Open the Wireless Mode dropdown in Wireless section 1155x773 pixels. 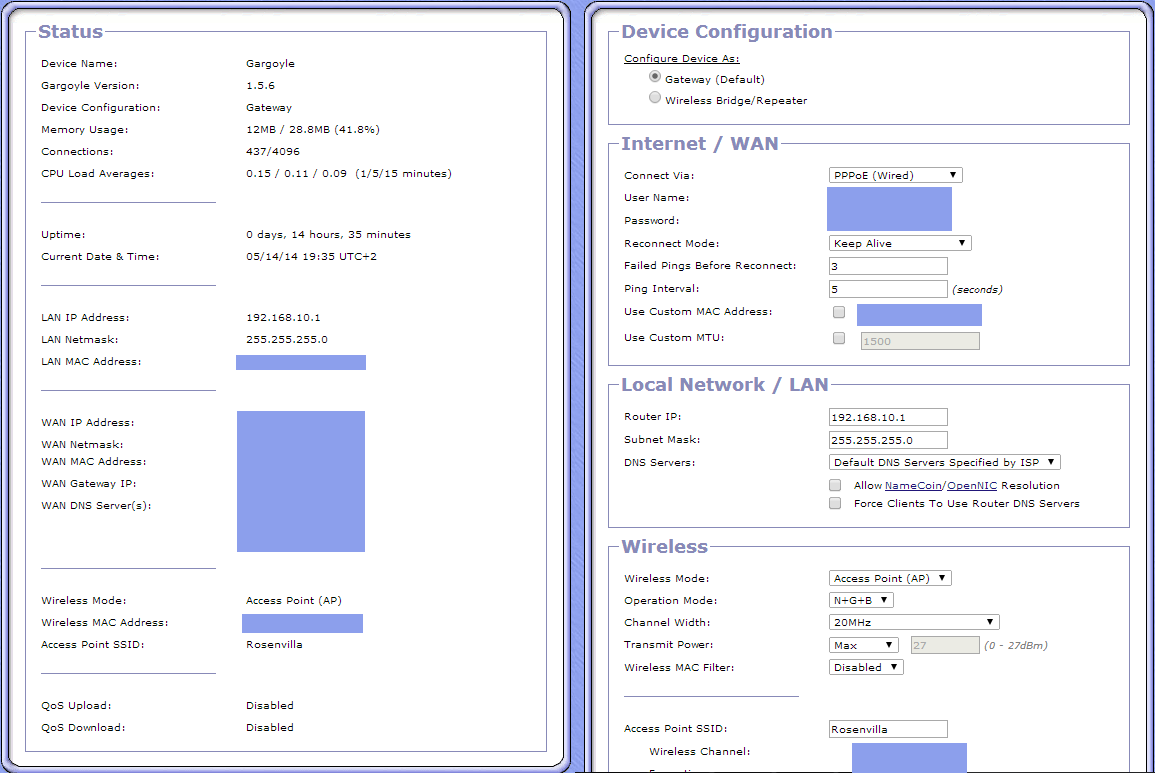[890, 578]
